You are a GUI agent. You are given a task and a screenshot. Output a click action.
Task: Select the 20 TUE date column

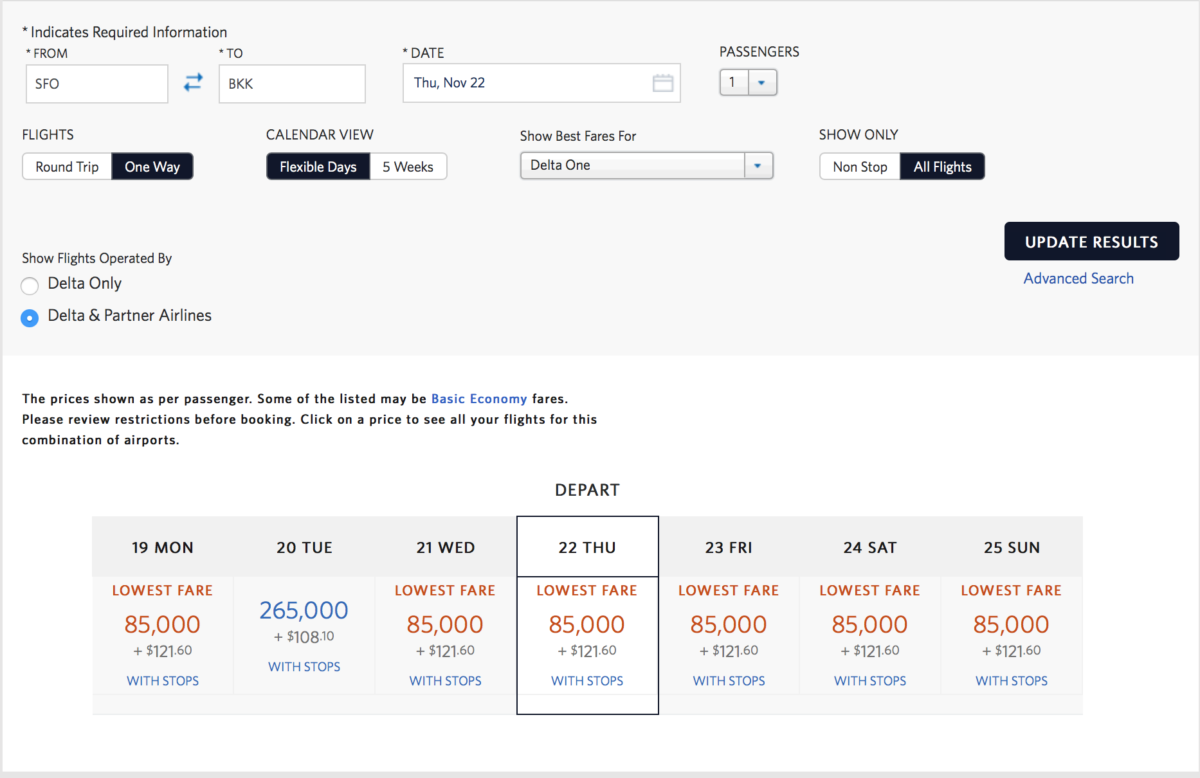304,548
